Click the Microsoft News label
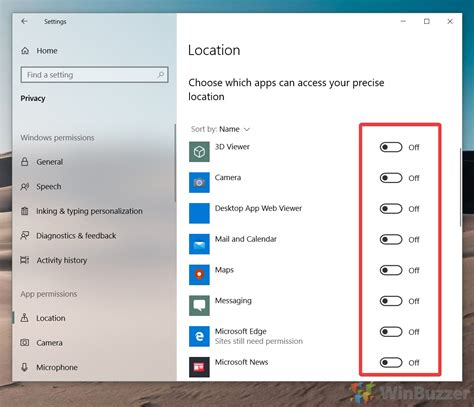The width and height of the screenshot is (474, 407). 241,362
